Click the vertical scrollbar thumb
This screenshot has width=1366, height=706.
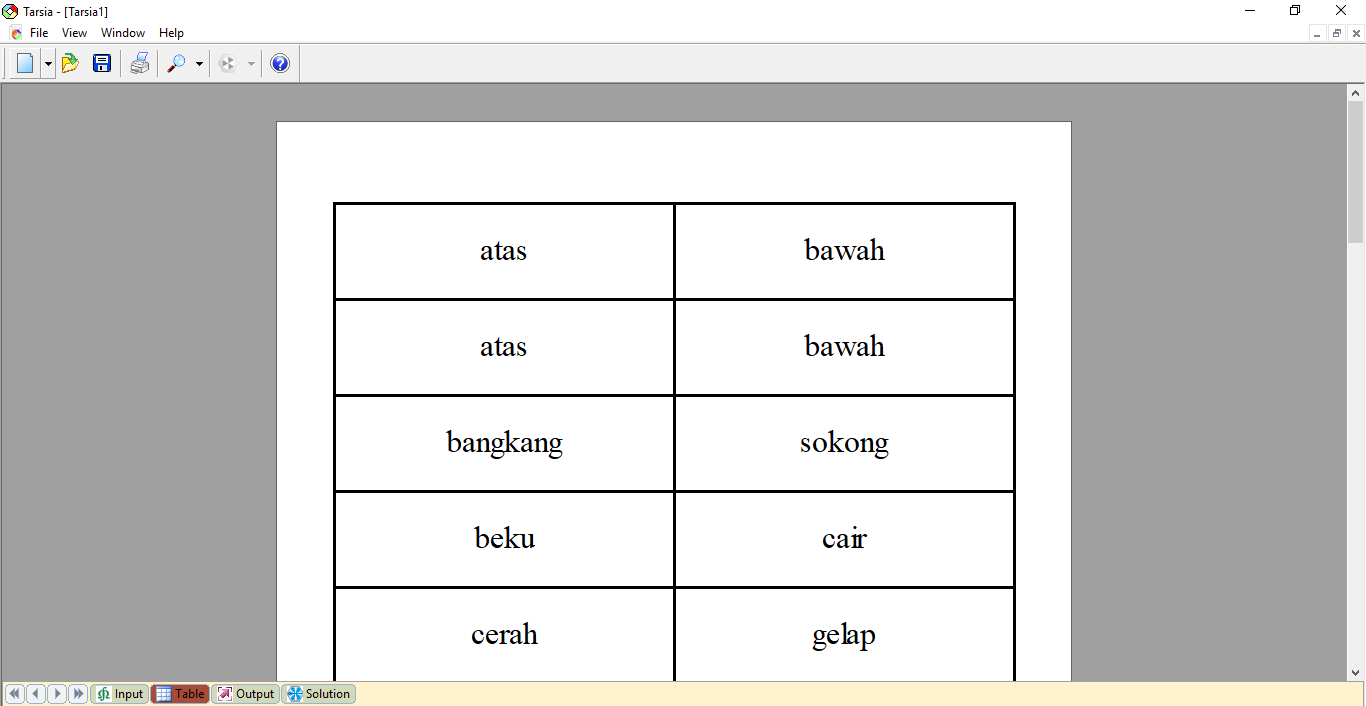[1356, 172]
